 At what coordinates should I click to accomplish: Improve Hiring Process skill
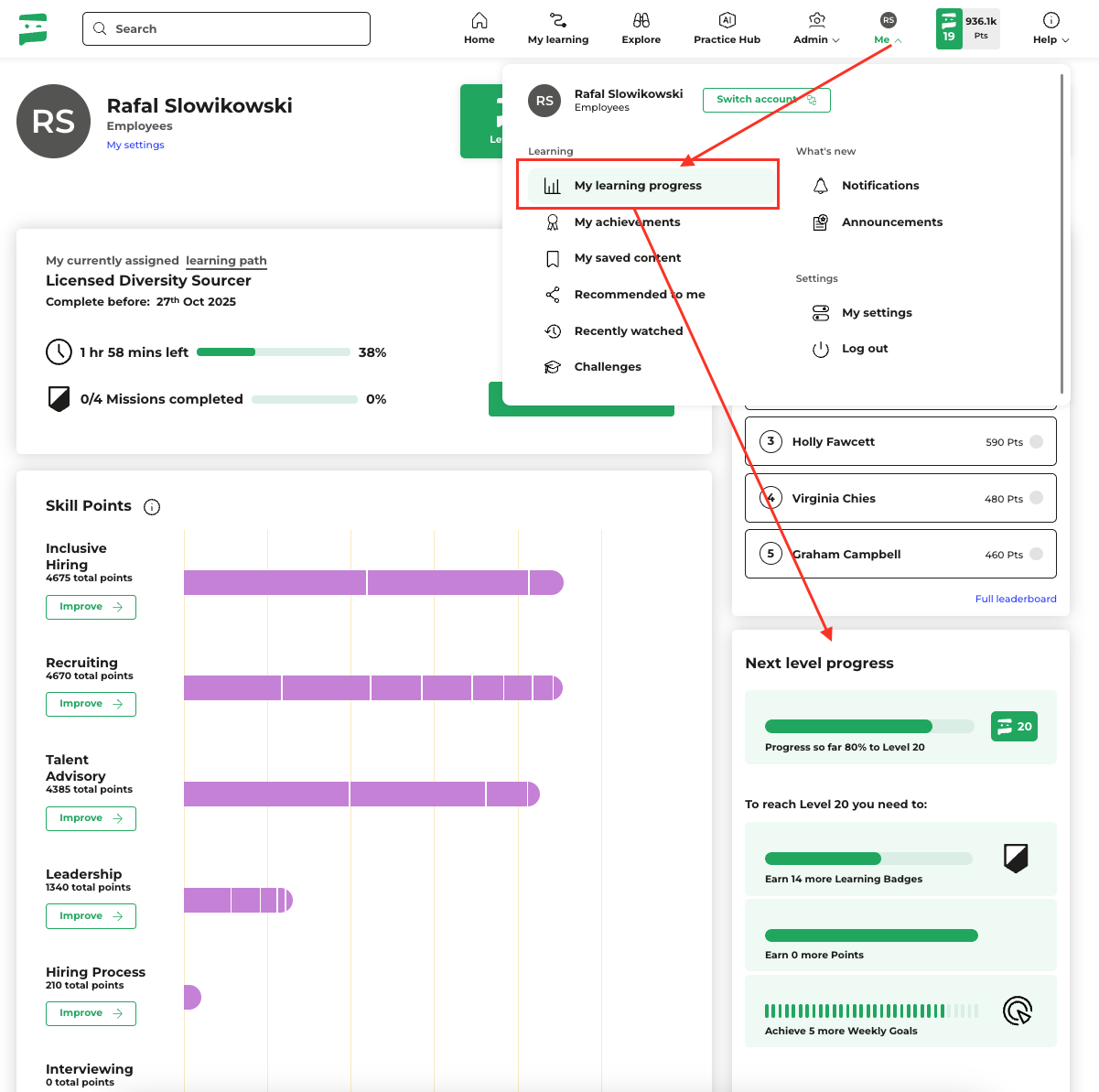click(91, 1013)
